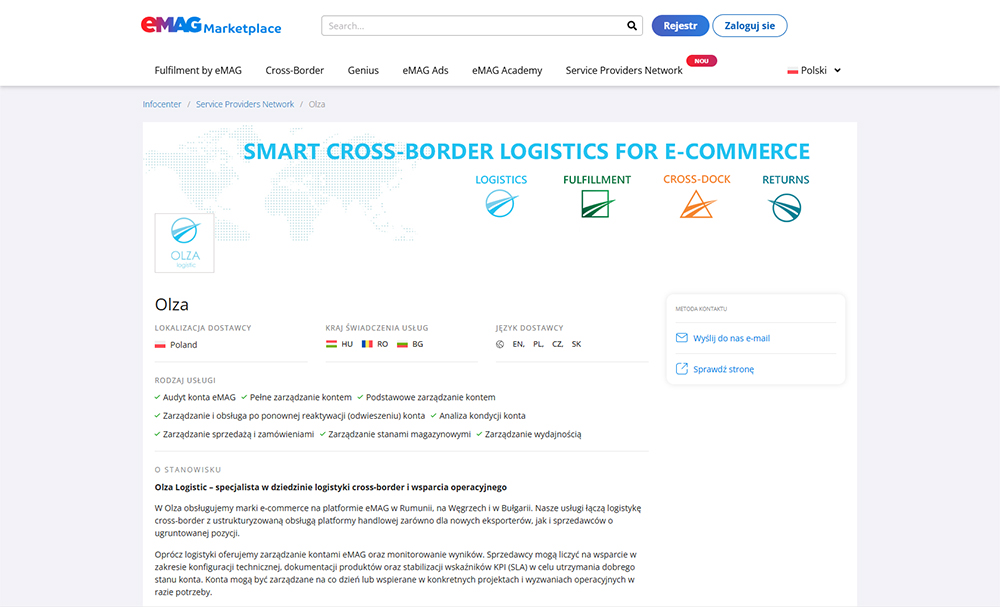Go to Service Providers Network breadcrumb
The height and width of the screenshot is (607, 1000).
[x=245, y=104]
